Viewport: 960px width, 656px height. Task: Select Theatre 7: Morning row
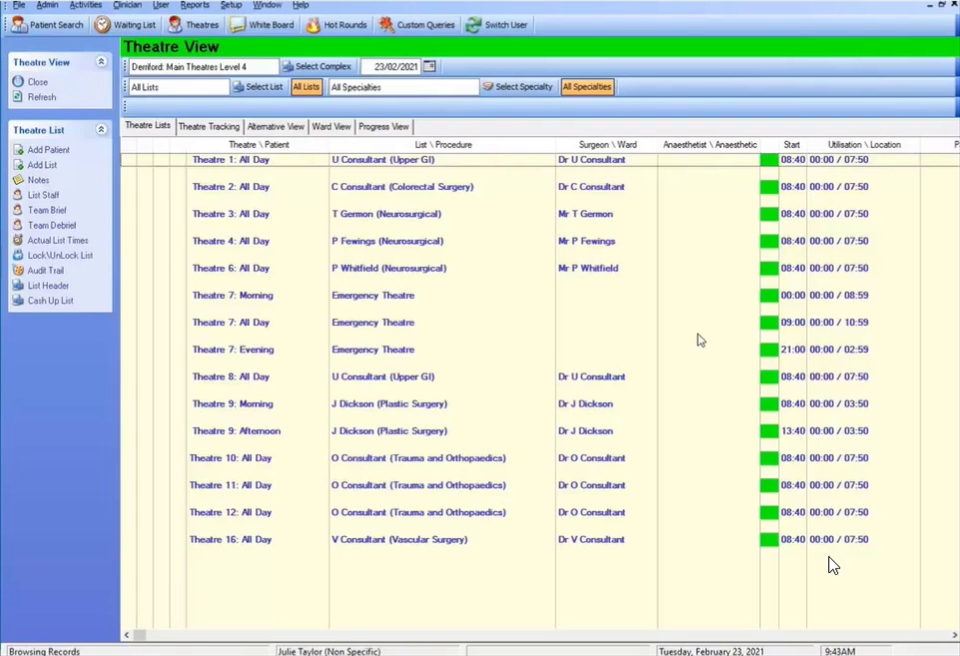[540, 295]
